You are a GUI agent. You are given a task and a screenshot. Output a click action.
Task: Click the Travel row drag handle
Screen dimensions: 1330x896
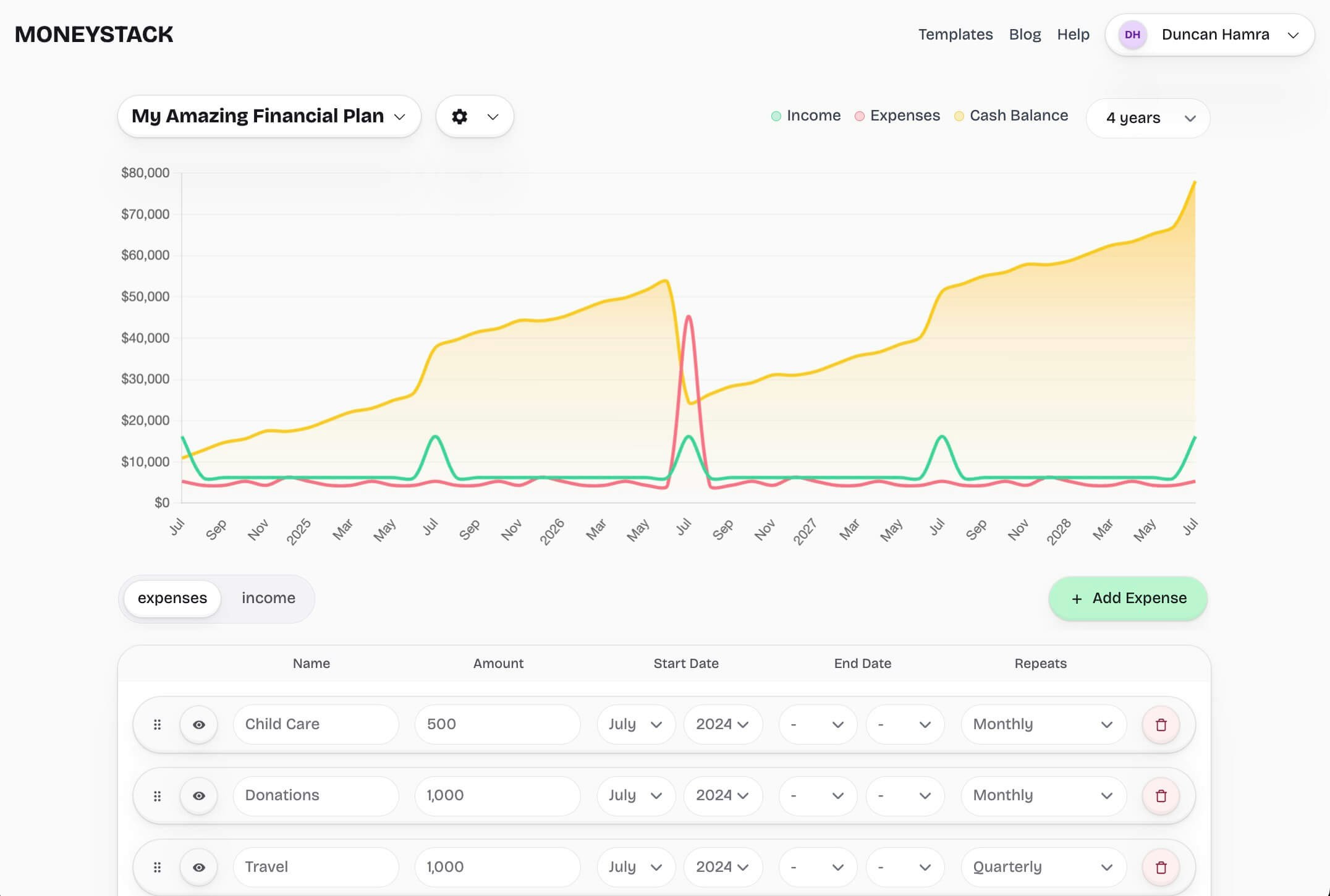coord(157,868)
